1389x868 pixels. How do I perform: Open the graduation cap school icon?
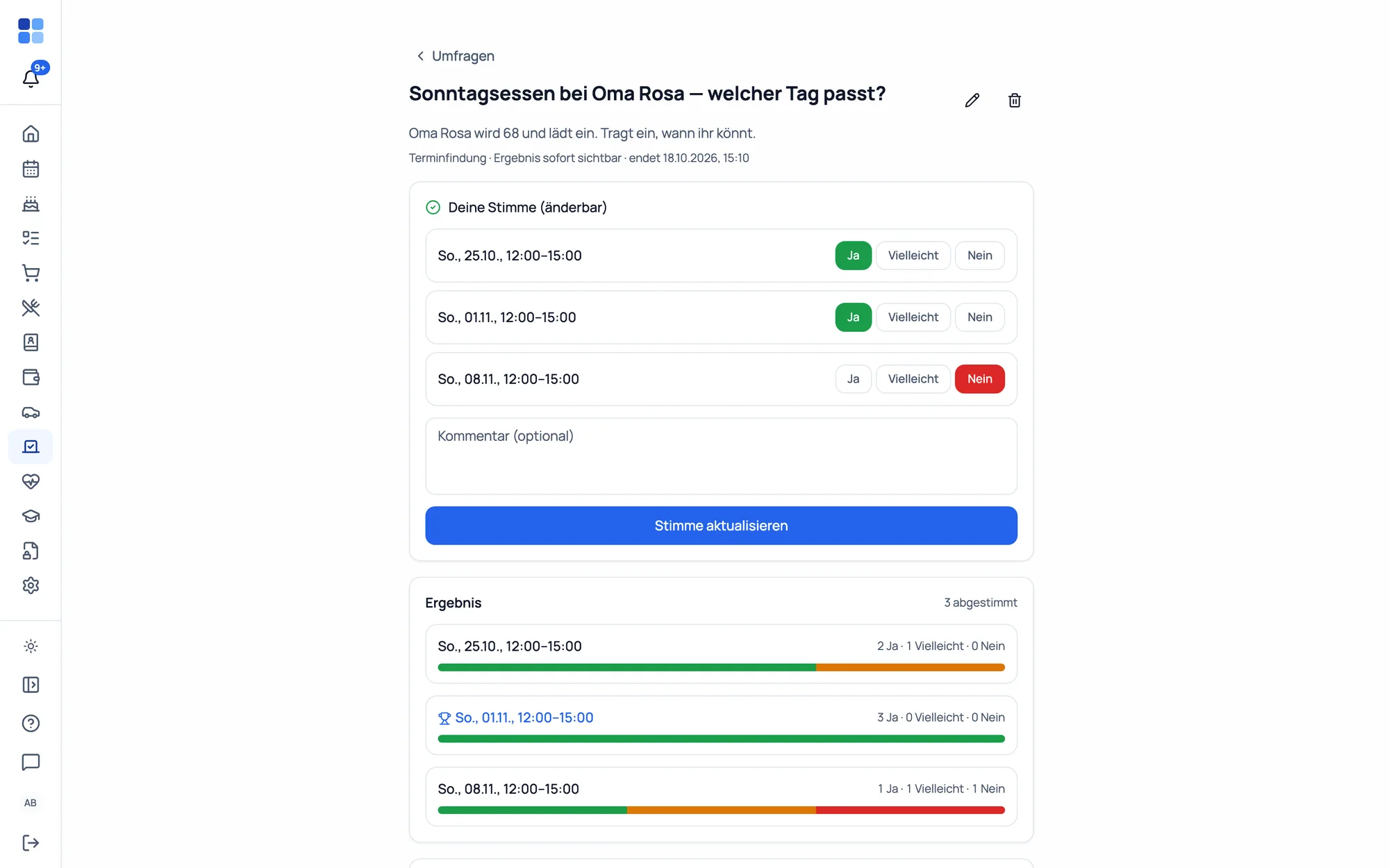coord(31,516)
